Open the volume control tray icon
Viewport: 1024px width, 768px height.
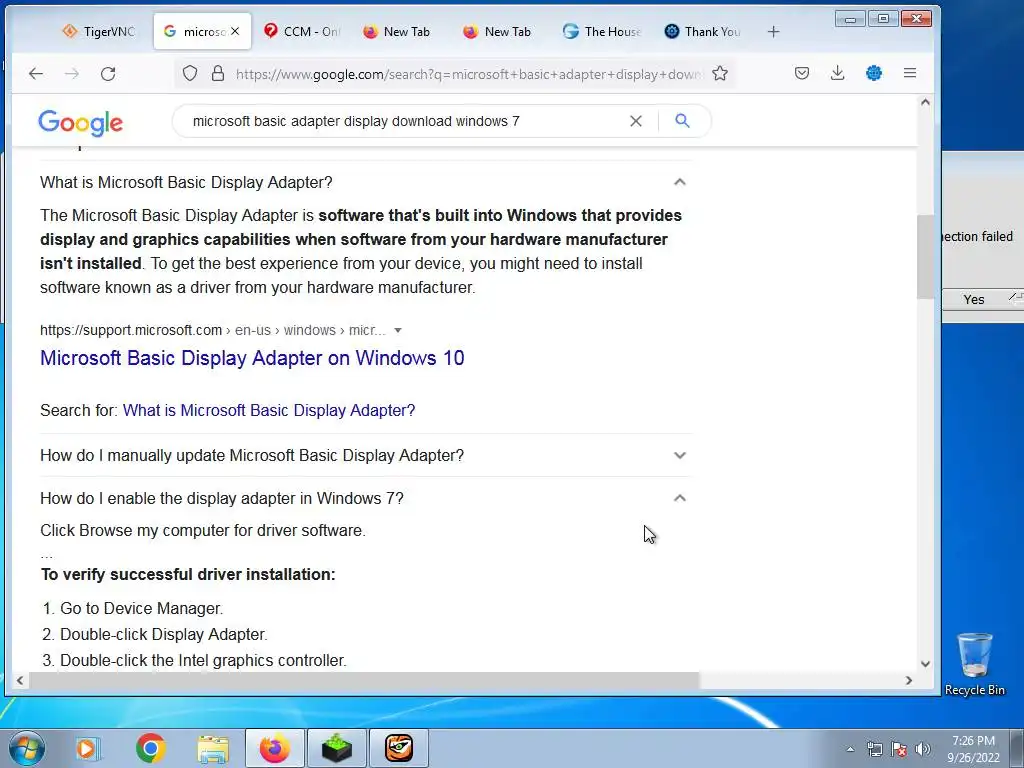coord(923,749)
